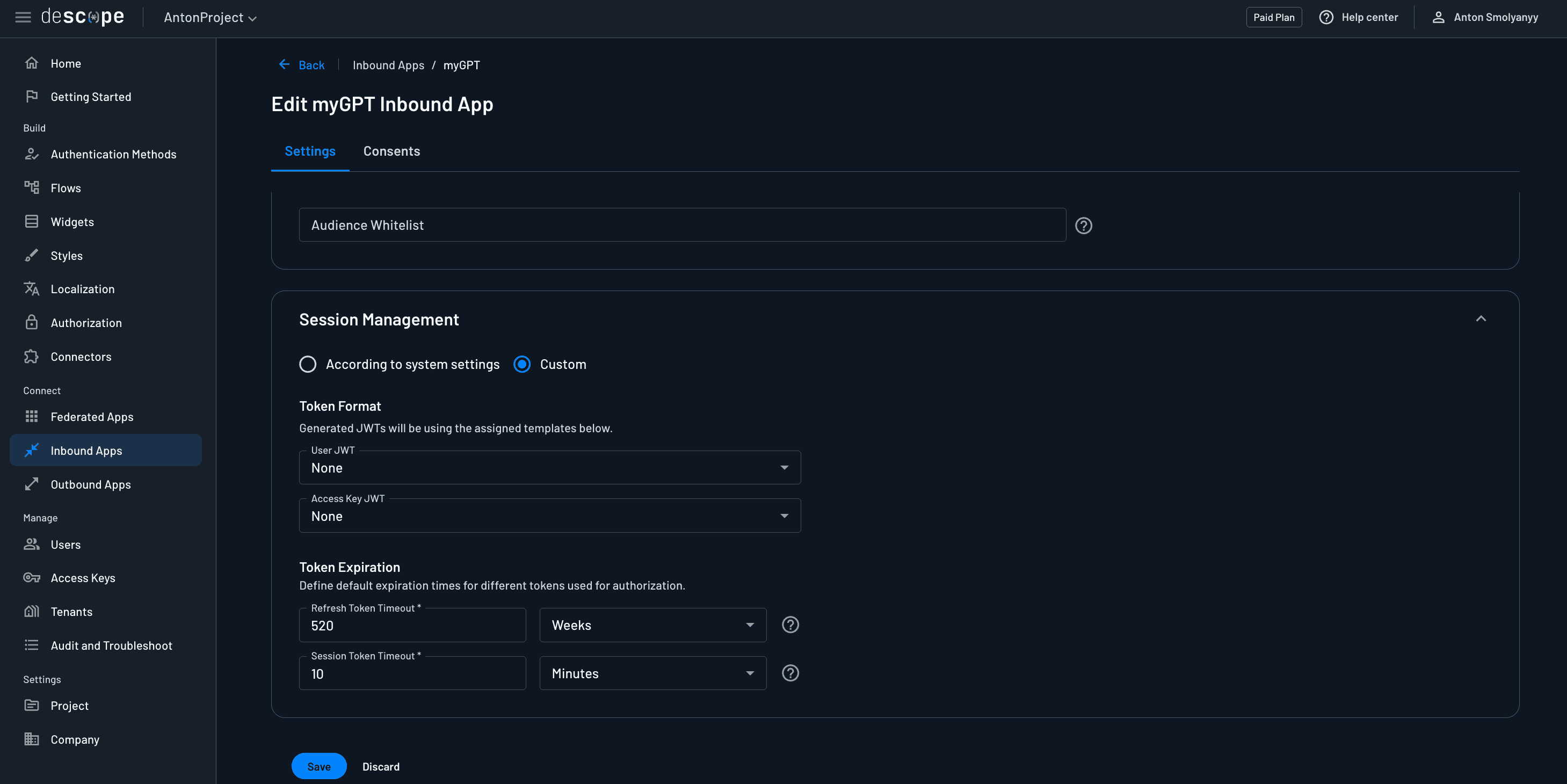Click the Back link to Inbound Apps
Image resolution: width=1567 pixels, height=784 pixels.
tap(302, 65)
